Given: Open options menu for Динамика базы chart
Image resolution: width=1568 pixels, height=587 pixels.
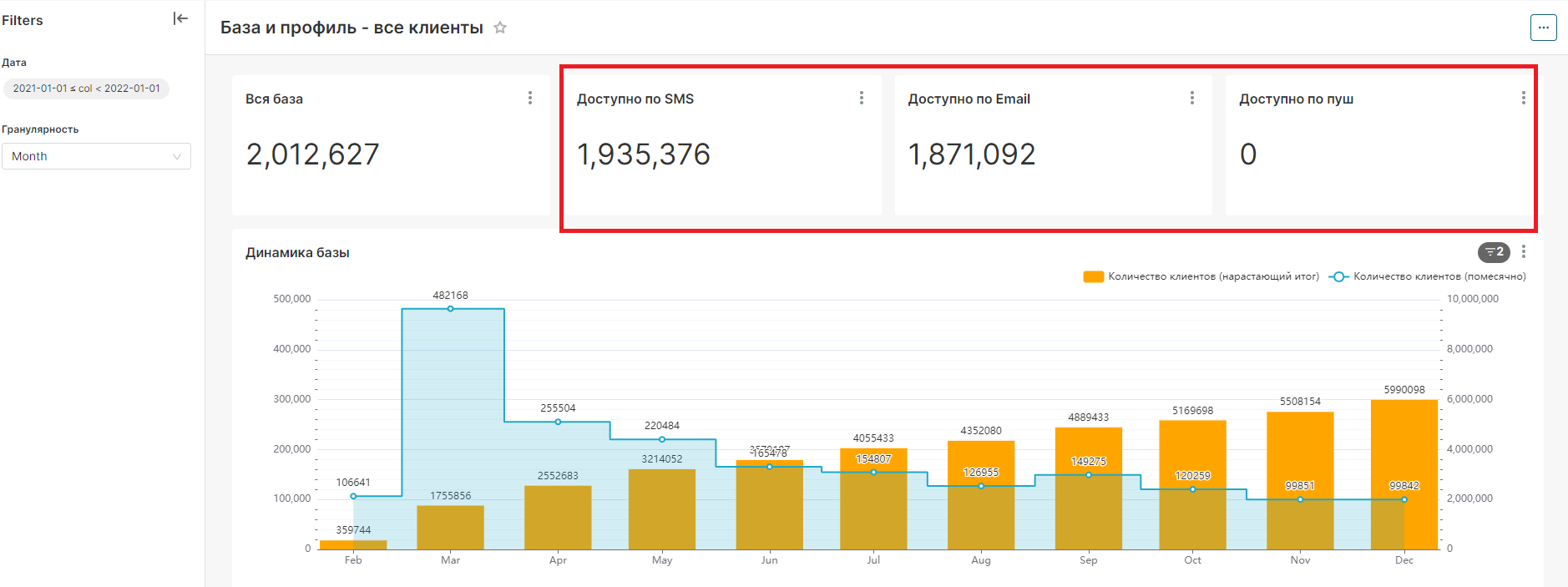Looking at the screenshot, I should point(1524,251).
